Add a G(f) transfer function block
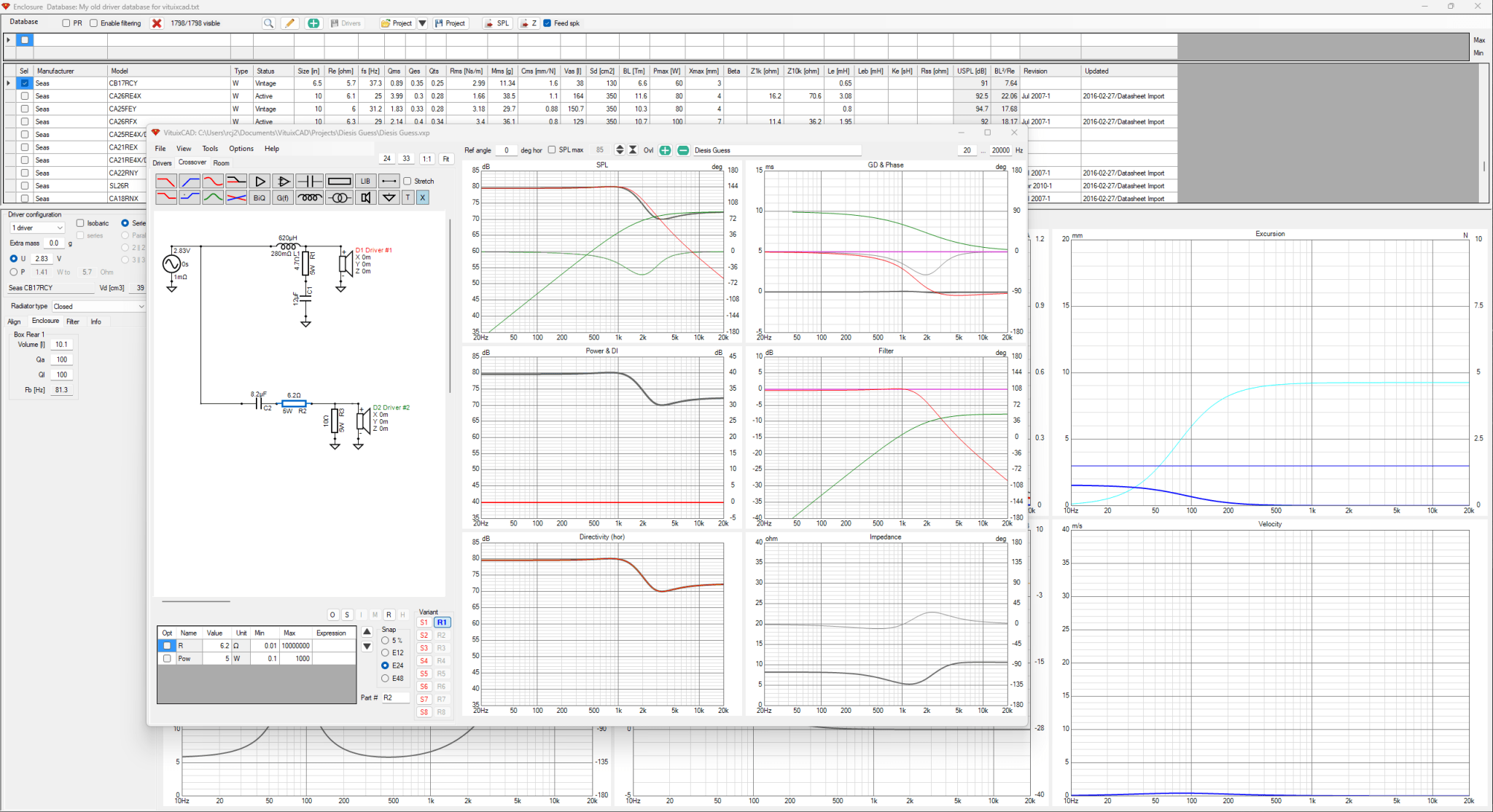1493x812 pixels. click(283, 198)
